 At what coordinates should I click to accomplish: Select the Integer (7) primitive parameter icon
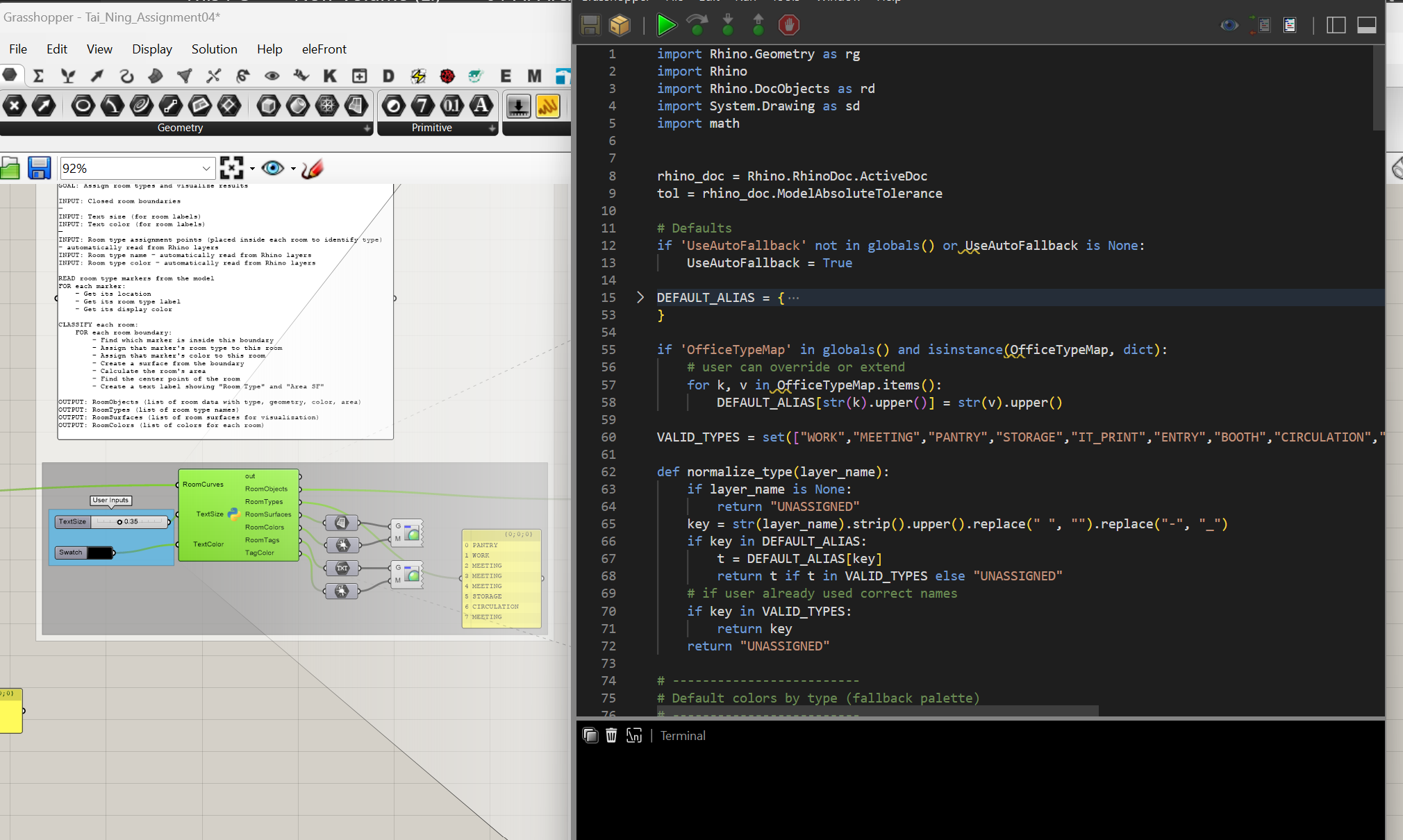pos(422,106)
